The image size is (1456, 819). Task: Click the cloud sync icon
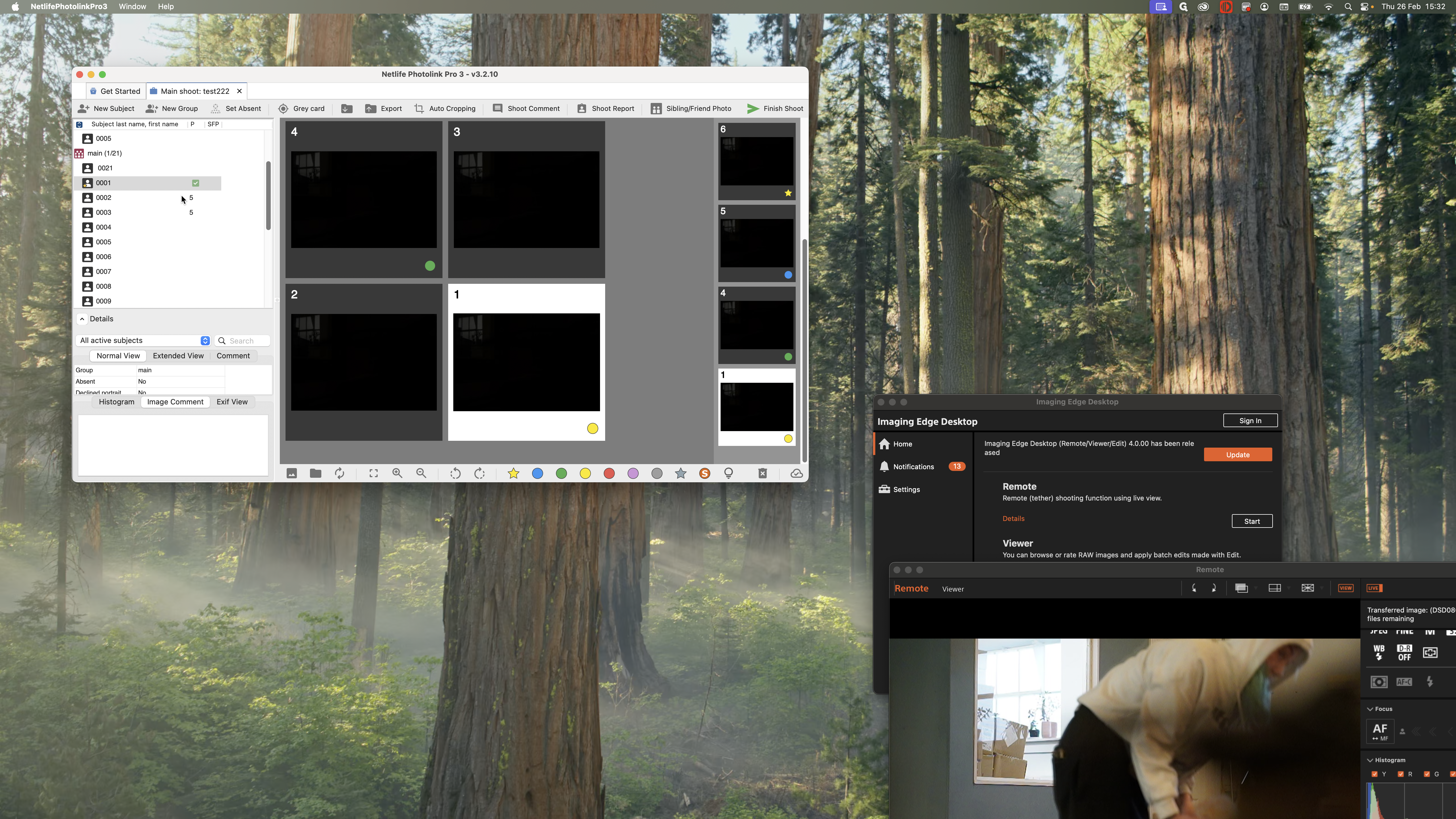pos(796,474)
